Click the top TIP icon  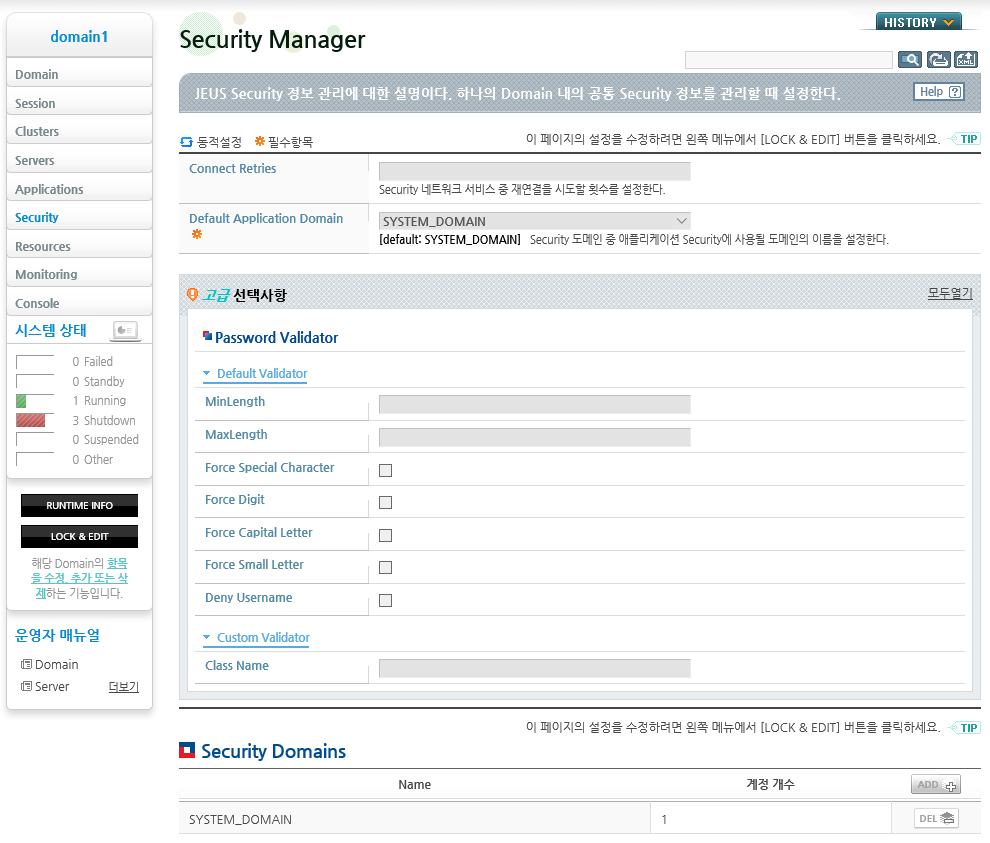964,139
